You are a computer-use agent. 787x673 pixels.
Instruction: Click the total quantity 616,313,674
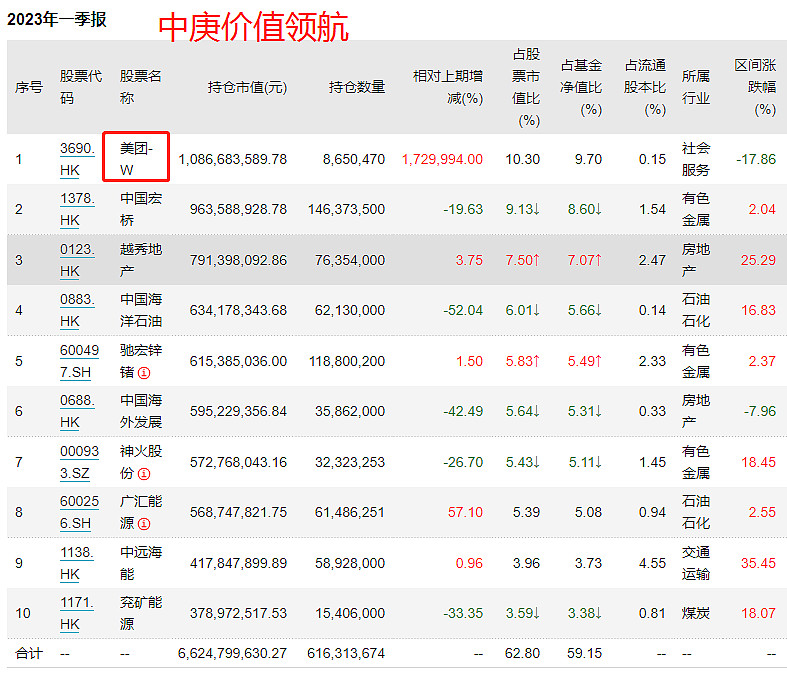pos(346,653)
